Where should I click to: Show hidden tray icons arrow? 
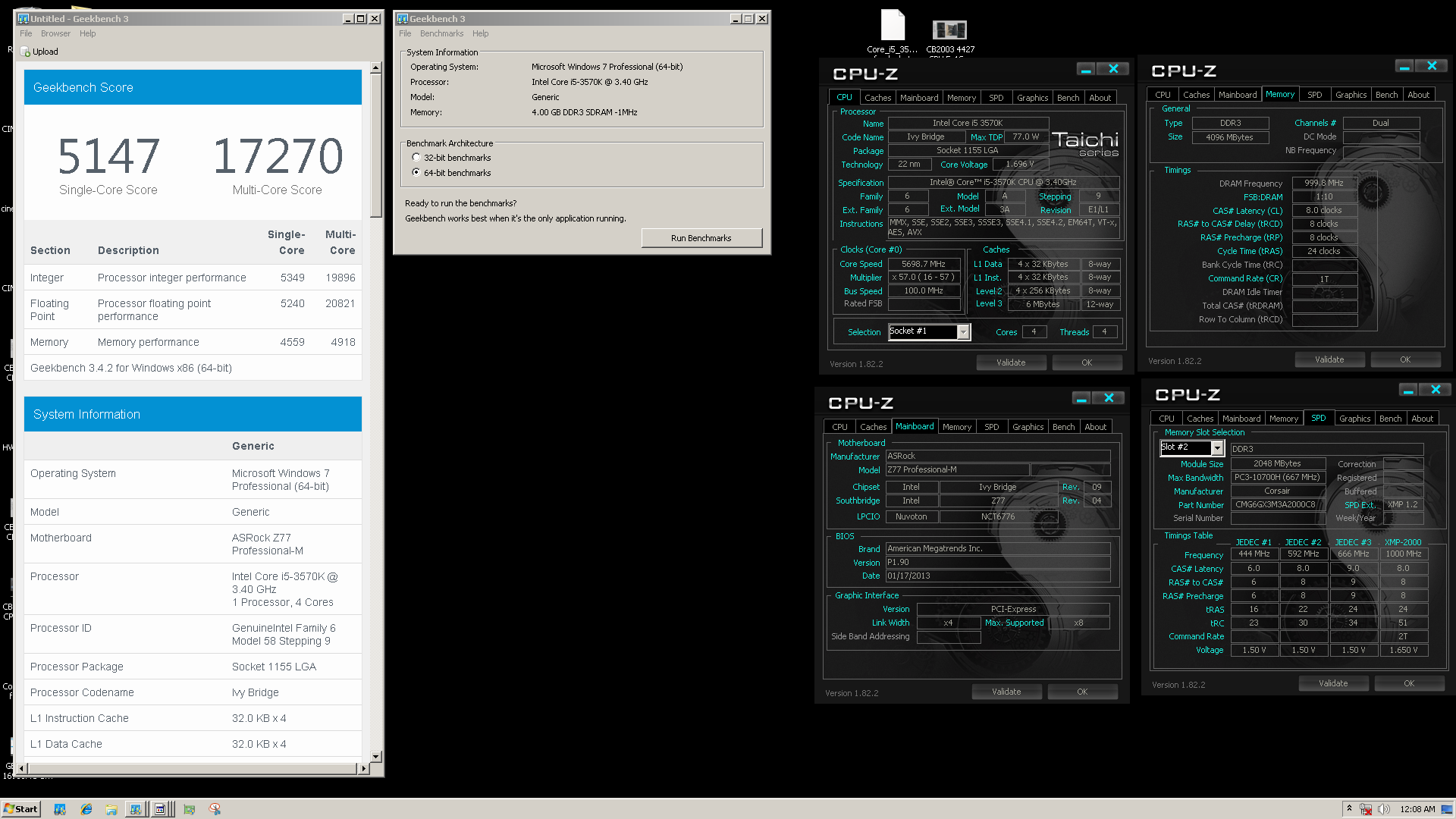pyautogui.click(x=1349, y=808)
